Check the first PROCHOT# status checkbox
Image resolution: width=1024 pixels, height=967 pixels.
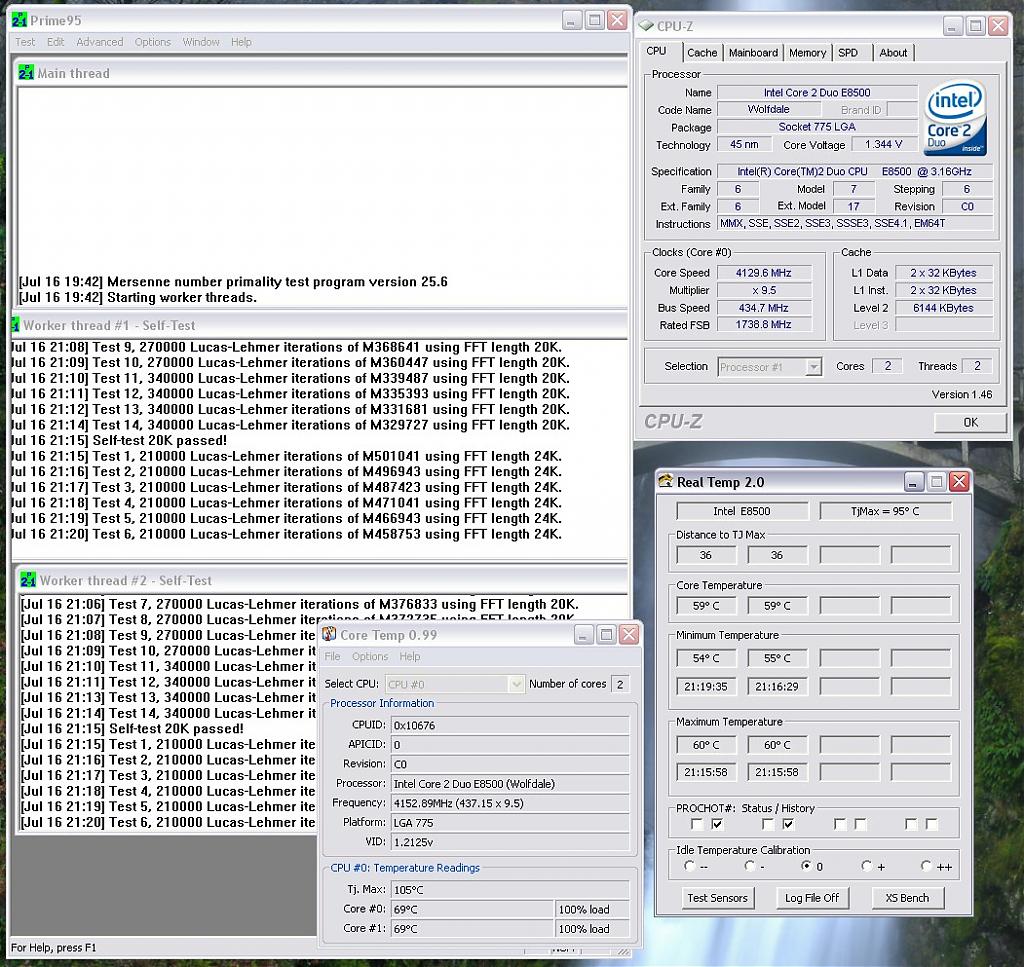[x=696, y=825]
